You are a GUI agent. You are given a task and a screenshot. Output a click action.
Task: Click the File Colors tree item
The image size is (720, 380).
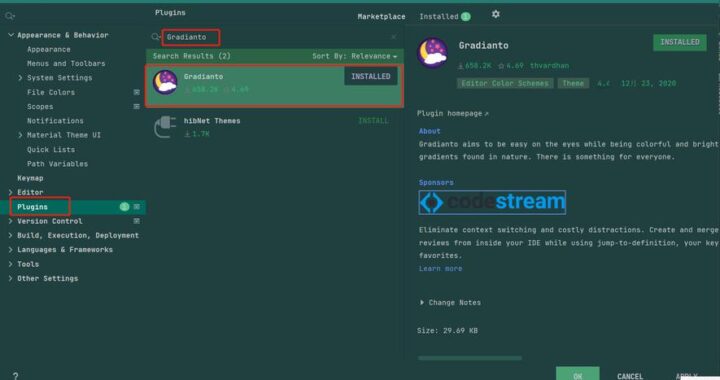click(x=51, y=92)
